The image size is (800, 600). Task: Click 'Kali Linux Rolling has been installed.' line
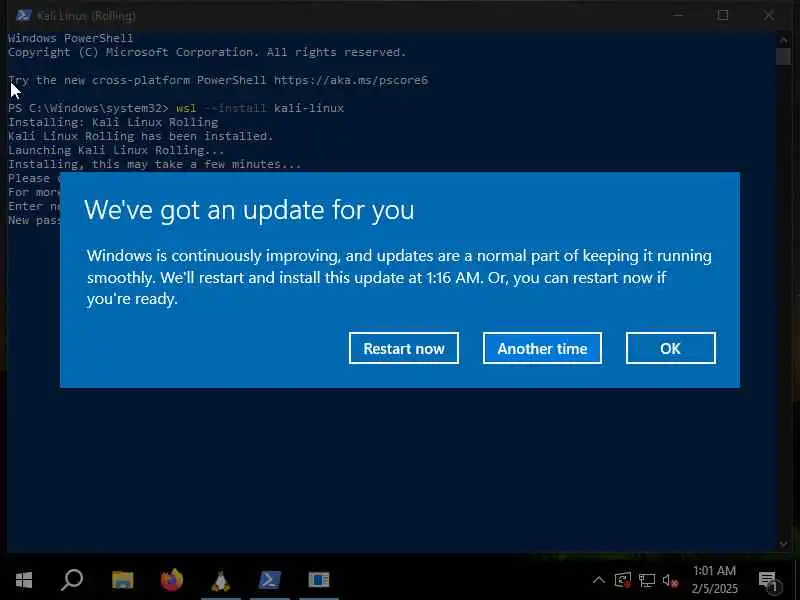point(140,136)
